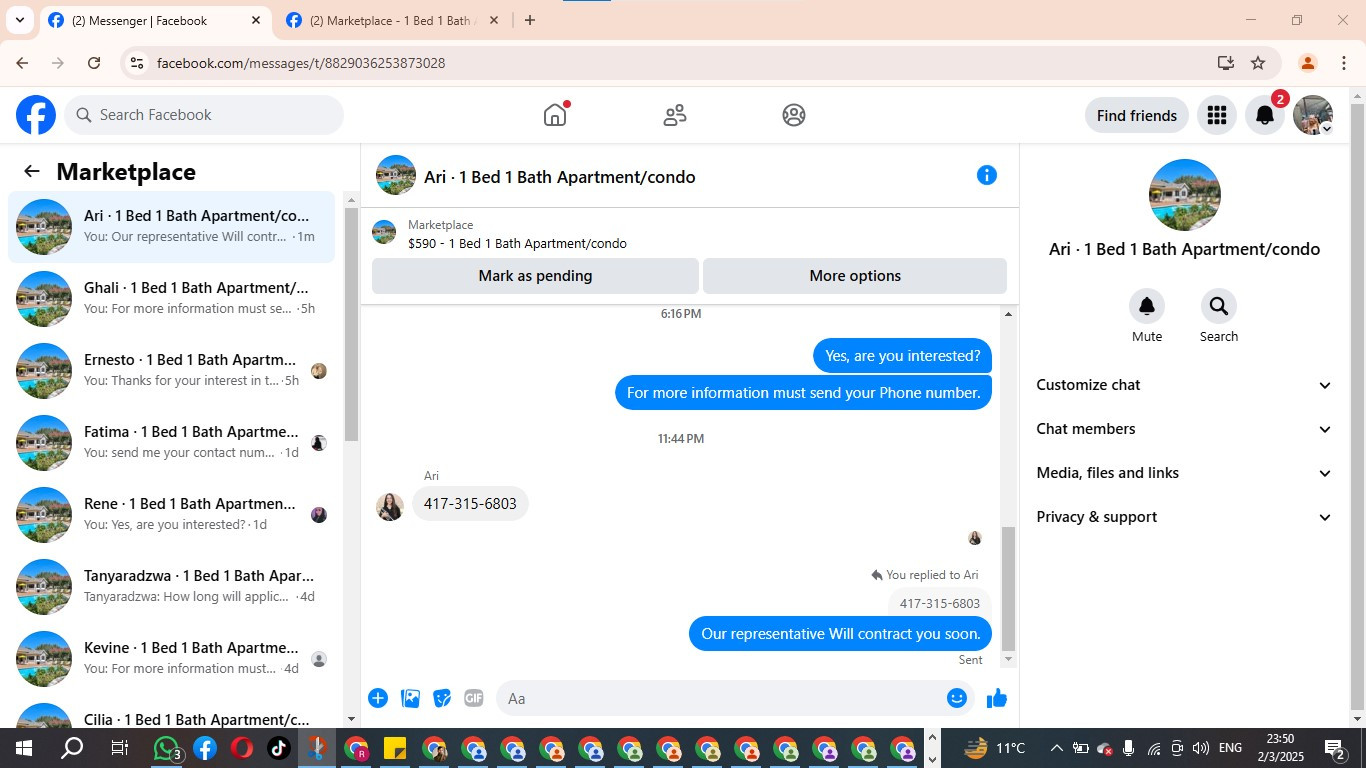Image resolution: width=1366 pixels, height=768 pixels.
Task: Send a thumbs-up like
Action: 997,698
